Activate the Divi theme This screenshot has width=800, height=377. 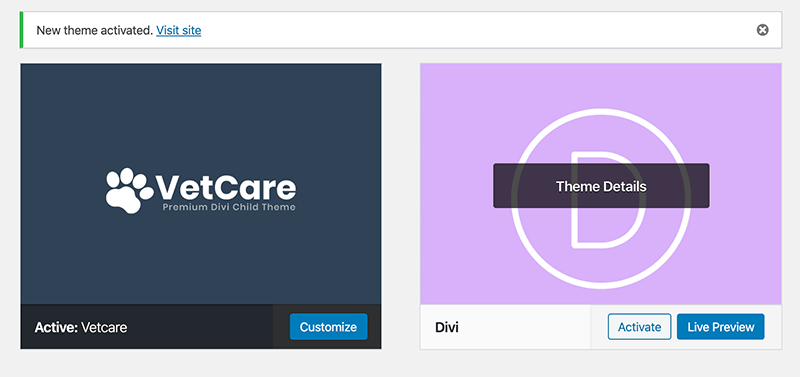click(639, 326)
